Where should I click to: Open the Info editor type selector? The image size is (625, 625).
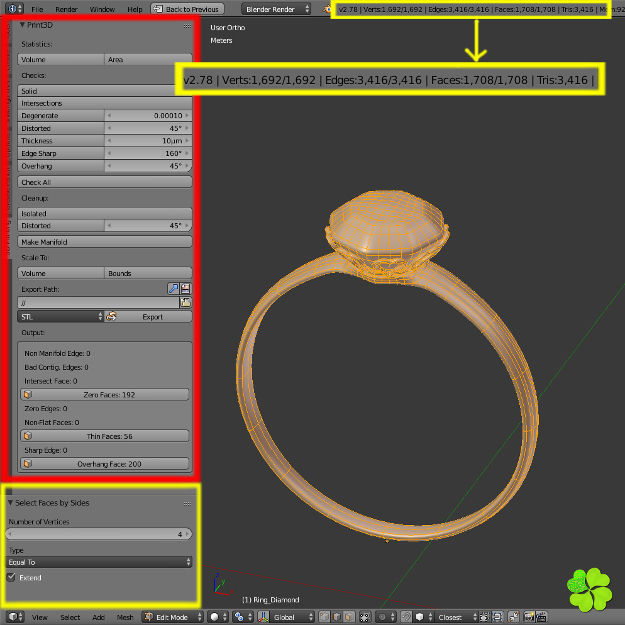pyautogui.click(x=15, y=8)
